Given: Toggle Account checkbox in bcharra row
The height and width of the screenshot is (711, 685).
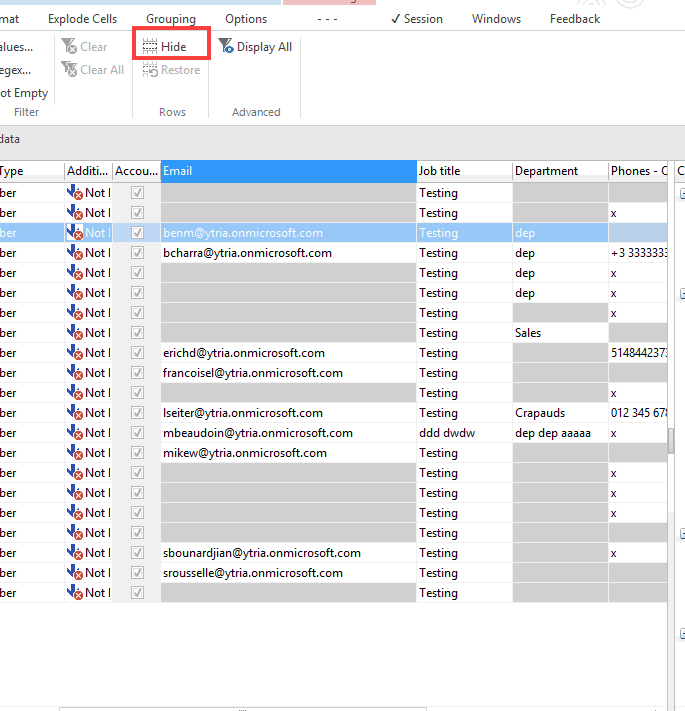Looking at the screenshot, I should point(137,253).
